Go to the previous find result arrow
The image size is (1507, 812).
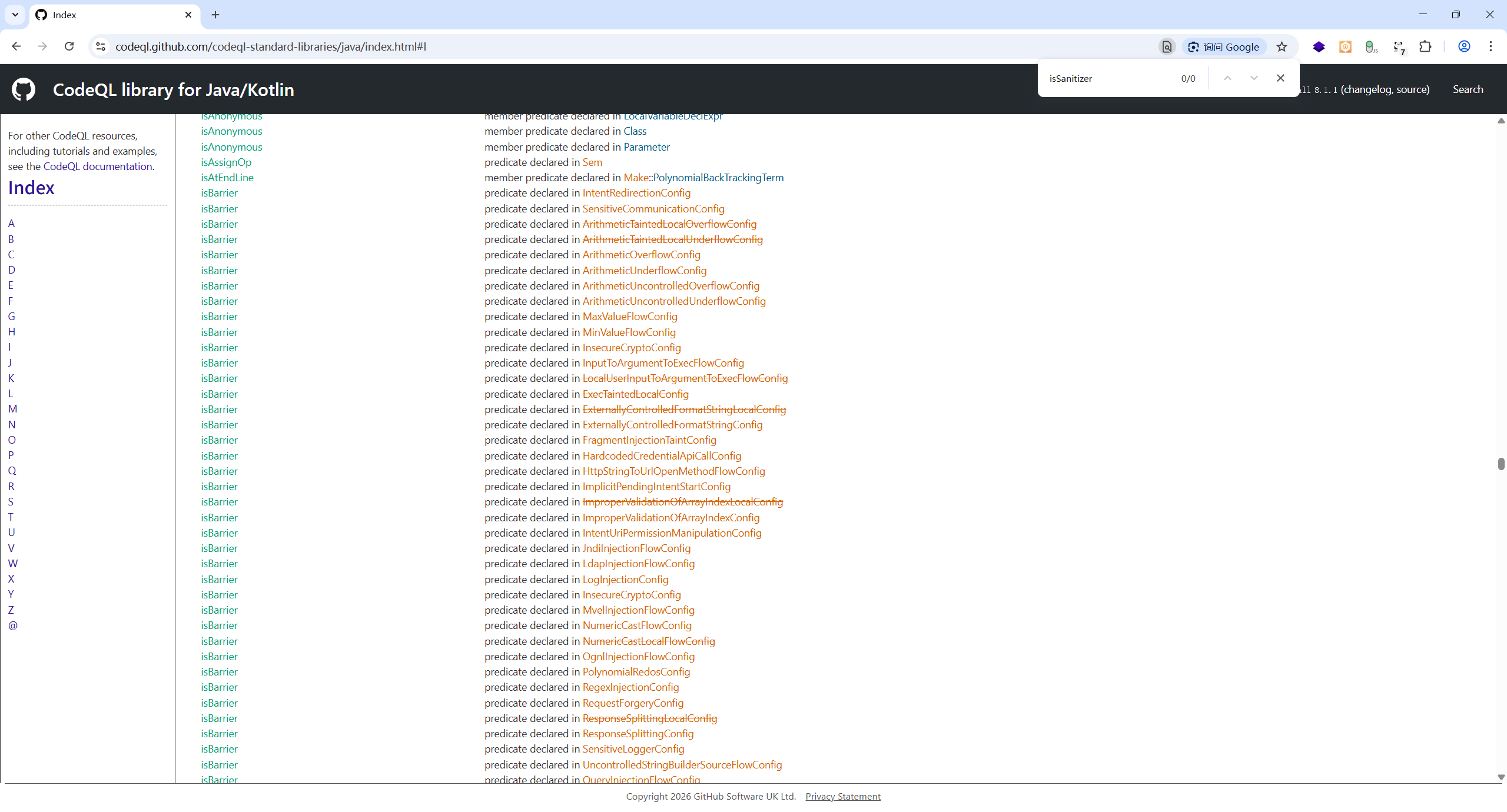[x=1227, y=78]
